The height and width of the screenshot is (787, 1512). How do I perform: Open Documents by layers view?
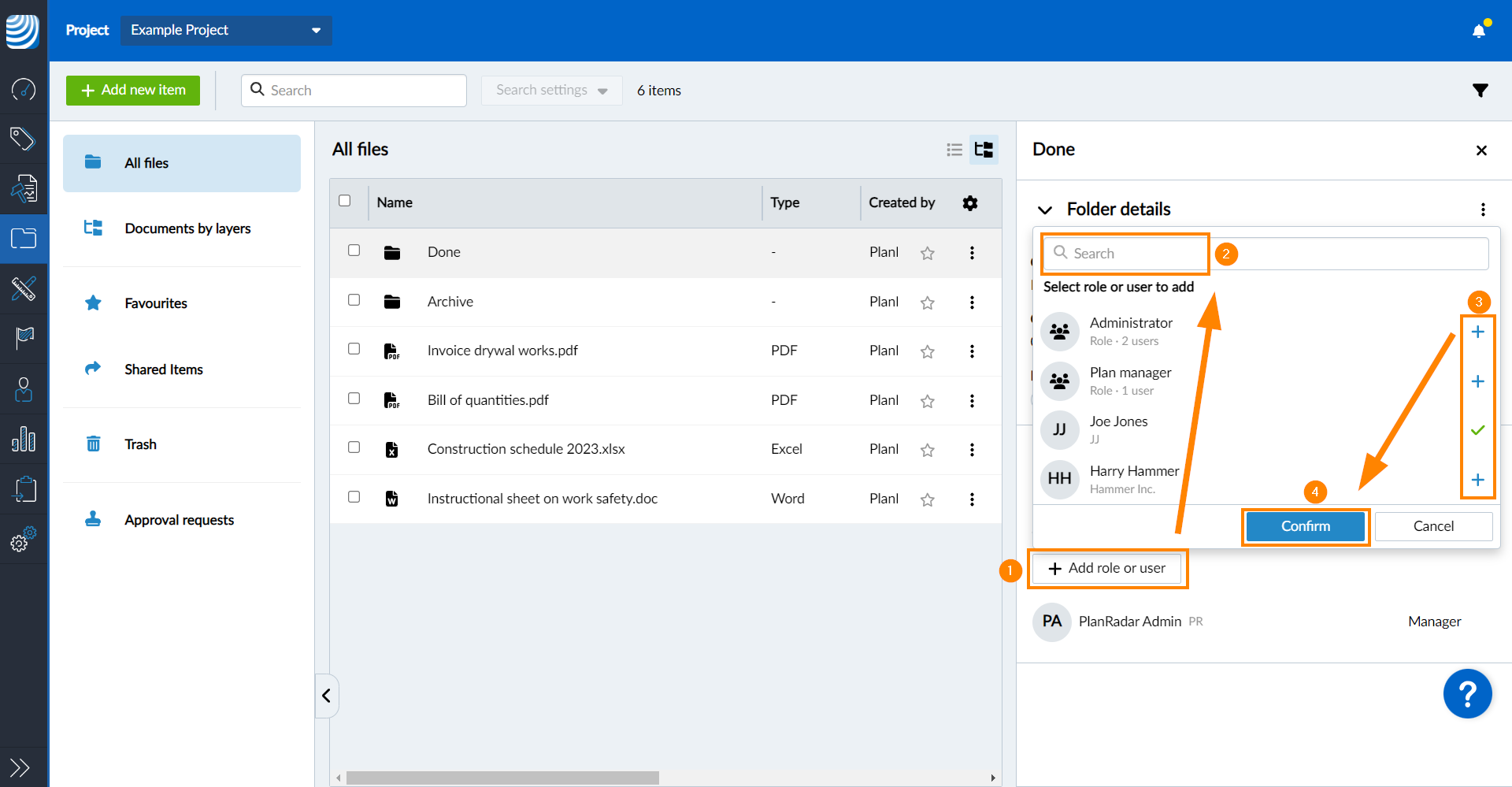click(187, 228)
